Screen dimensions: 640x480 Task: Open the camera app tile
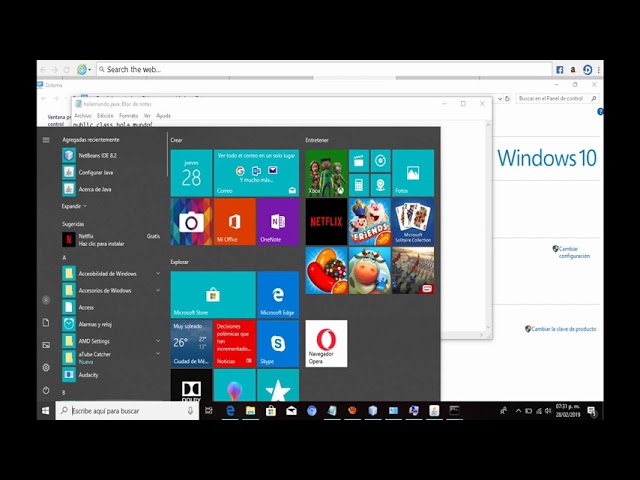pyautogui.click(x=191, y=222)
